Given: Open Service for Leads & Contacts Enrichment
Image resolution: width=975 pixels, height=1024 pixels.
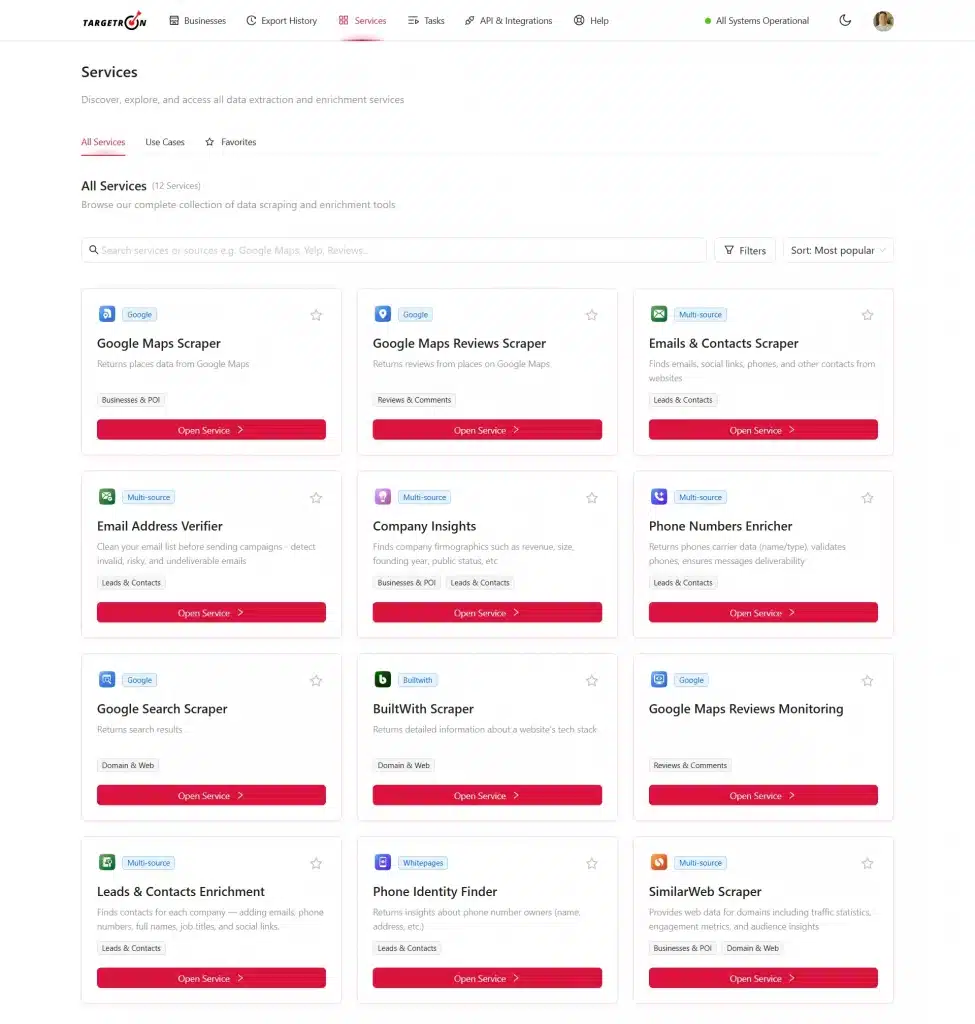Looking at the screenshot, I should (x=211, y=978).
